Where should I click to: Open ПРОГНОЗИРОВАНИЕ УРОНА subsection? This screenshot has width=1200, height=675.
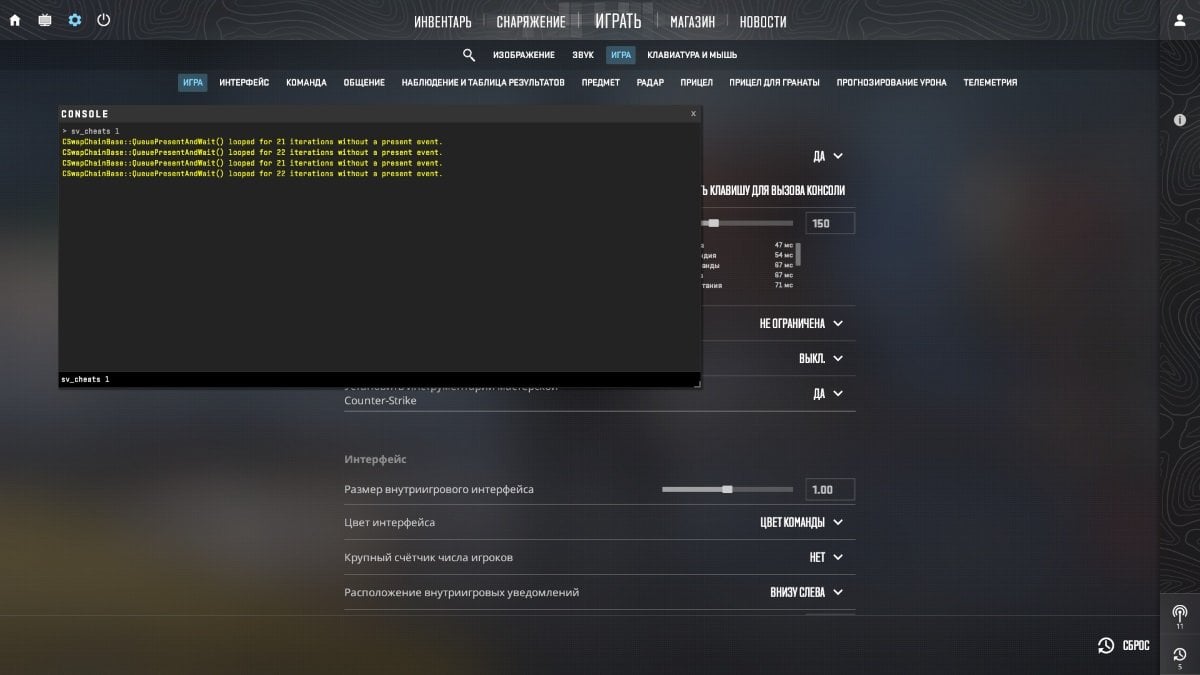[x=892, y=82]
